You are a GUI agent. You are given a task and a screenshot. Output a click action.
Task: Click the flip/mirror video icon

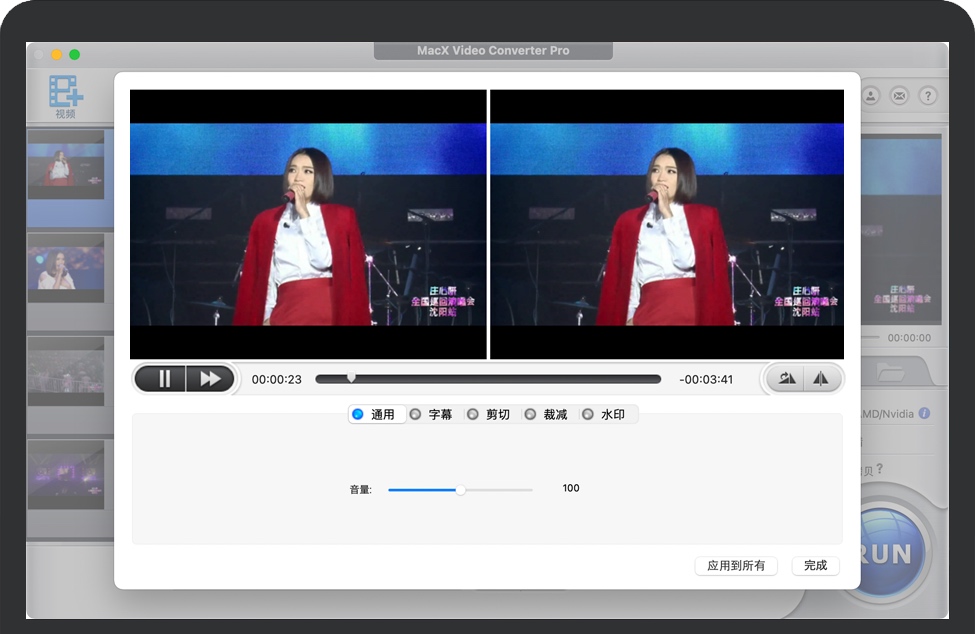[820, 379]
